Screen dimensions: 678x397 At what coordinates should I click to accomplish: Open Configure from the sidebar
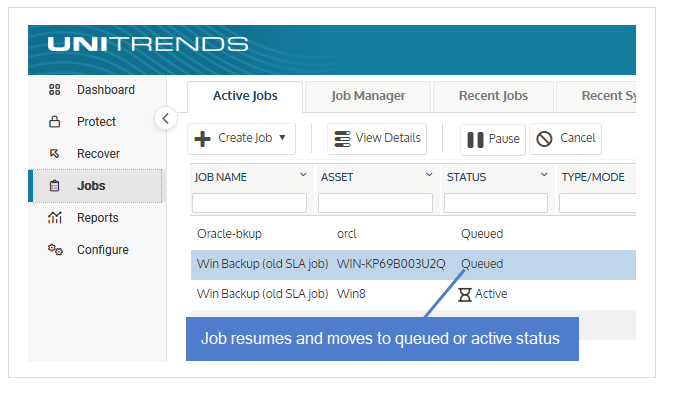(97, 250)
